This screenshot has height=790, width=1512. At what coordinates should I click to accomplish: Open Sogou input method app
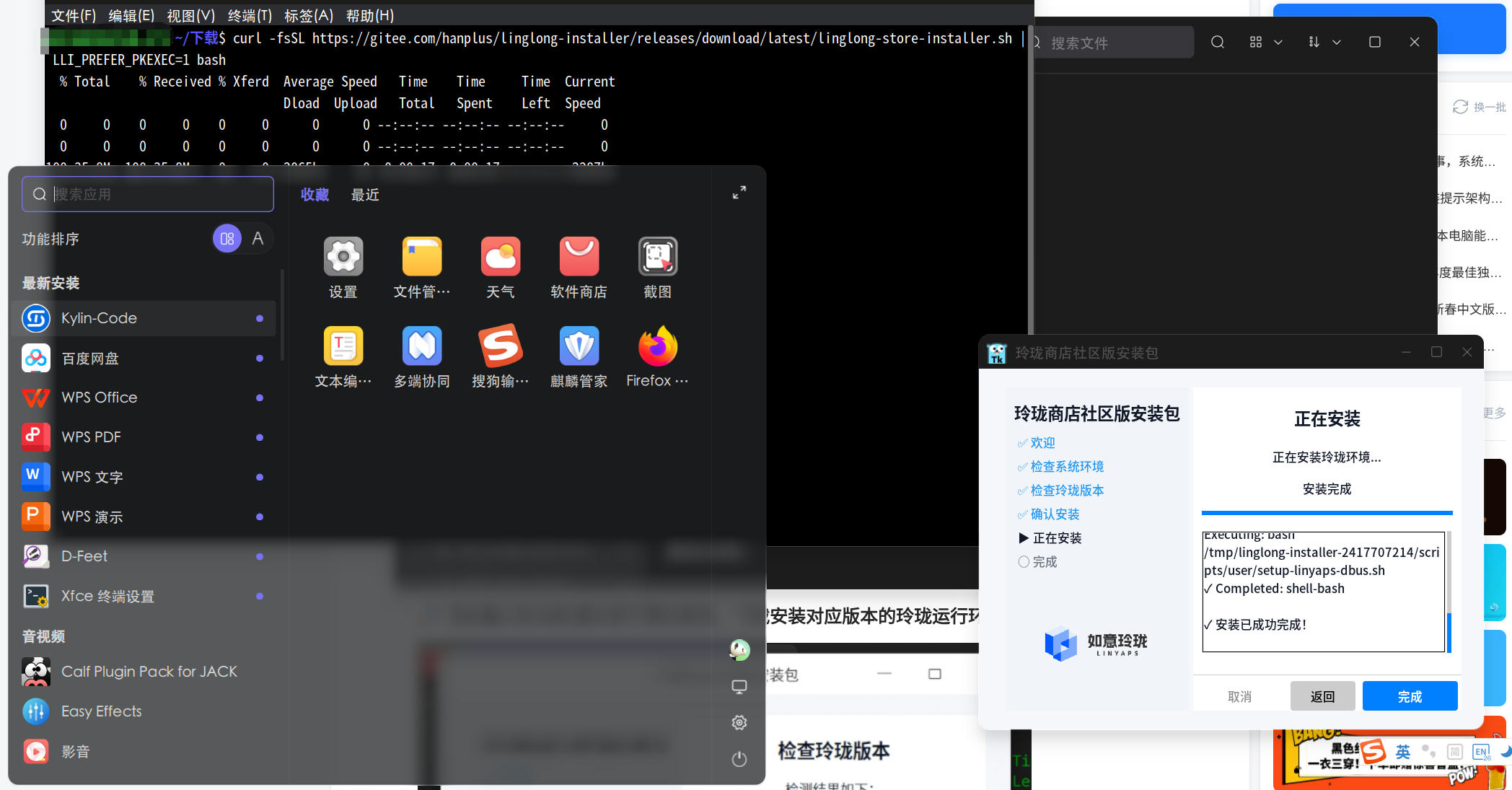500,346
